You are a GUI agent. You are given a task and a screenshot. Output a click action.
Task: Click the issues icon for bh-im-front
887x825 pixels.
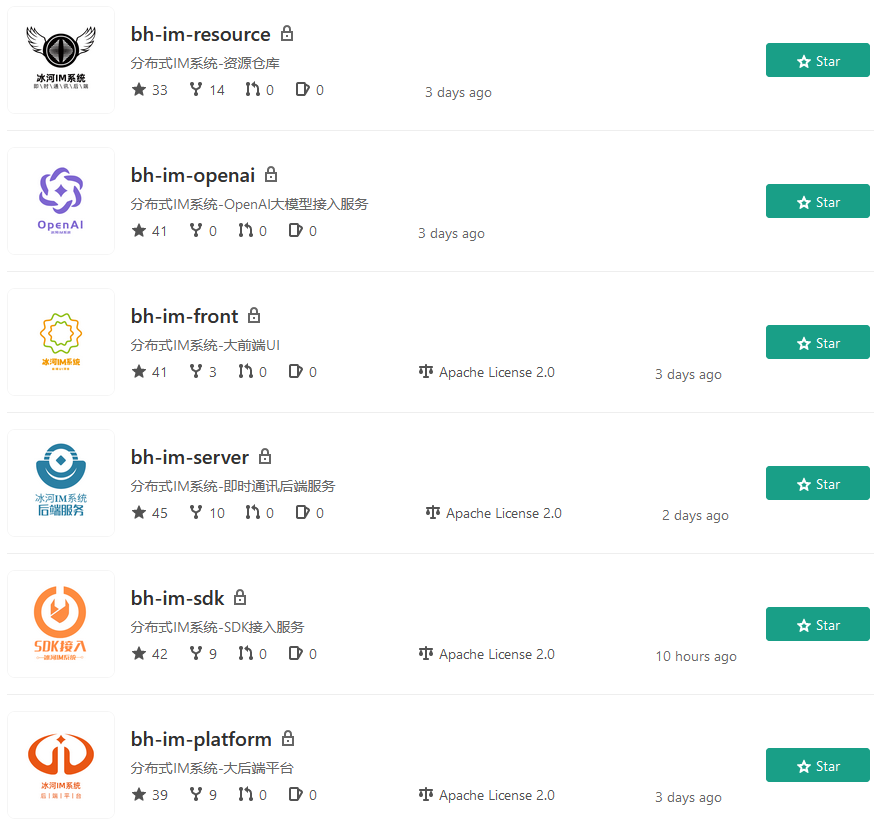(x=295, y=371)
